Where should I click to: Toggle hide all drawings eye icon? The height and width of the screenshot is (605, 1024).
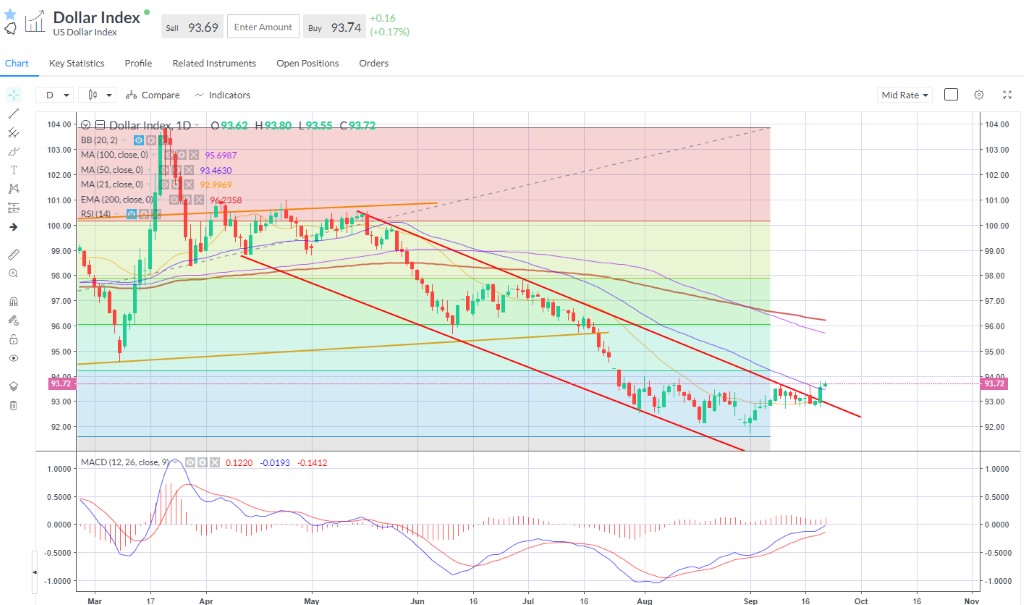pyautogui.click(x=13, y=358)
